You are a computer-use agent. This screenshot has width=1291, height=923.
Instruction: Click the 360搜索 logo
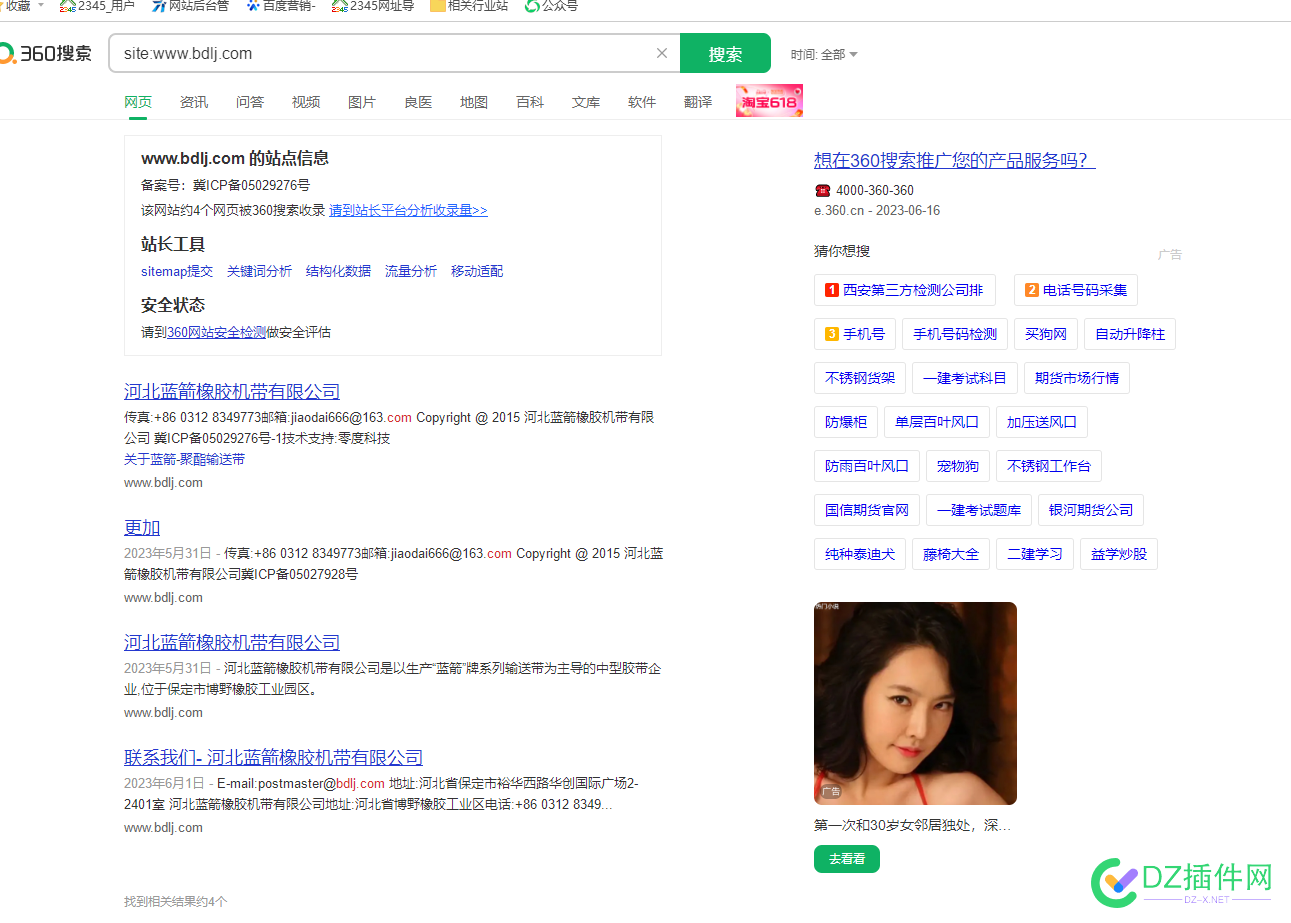pyautogui.click(x=46, y=53)
